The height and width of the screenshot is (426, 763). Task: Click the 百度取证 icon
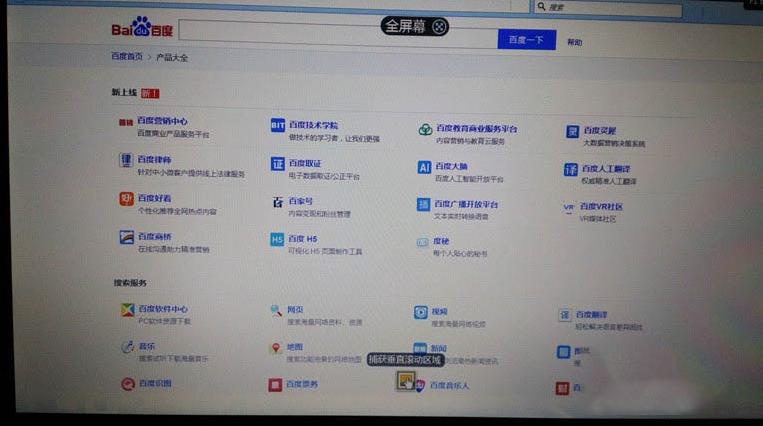[x=277, y=164]
